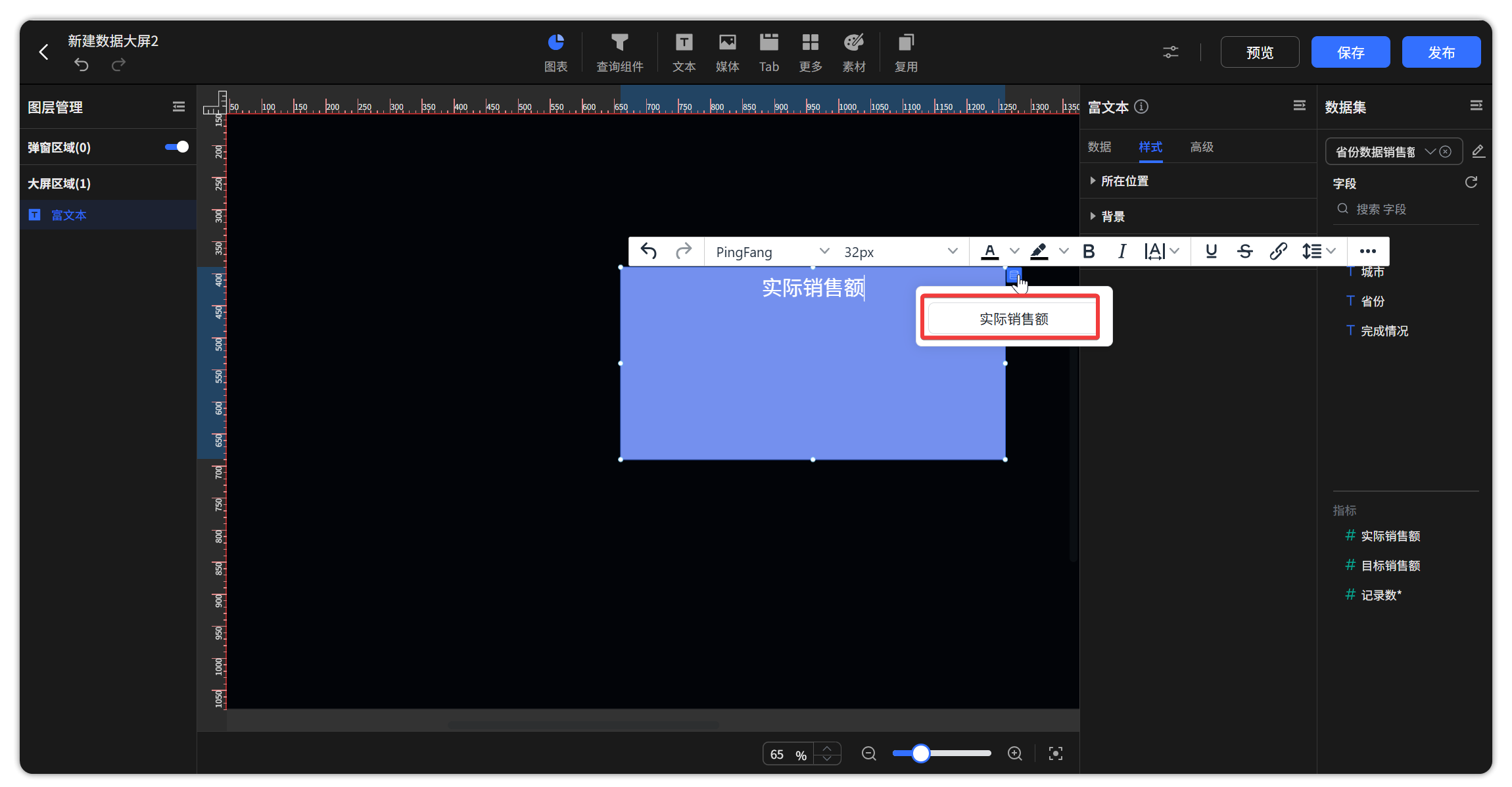Select 实际销售额 in the popup menu
1512x787 pixels.
(1013, 319)
